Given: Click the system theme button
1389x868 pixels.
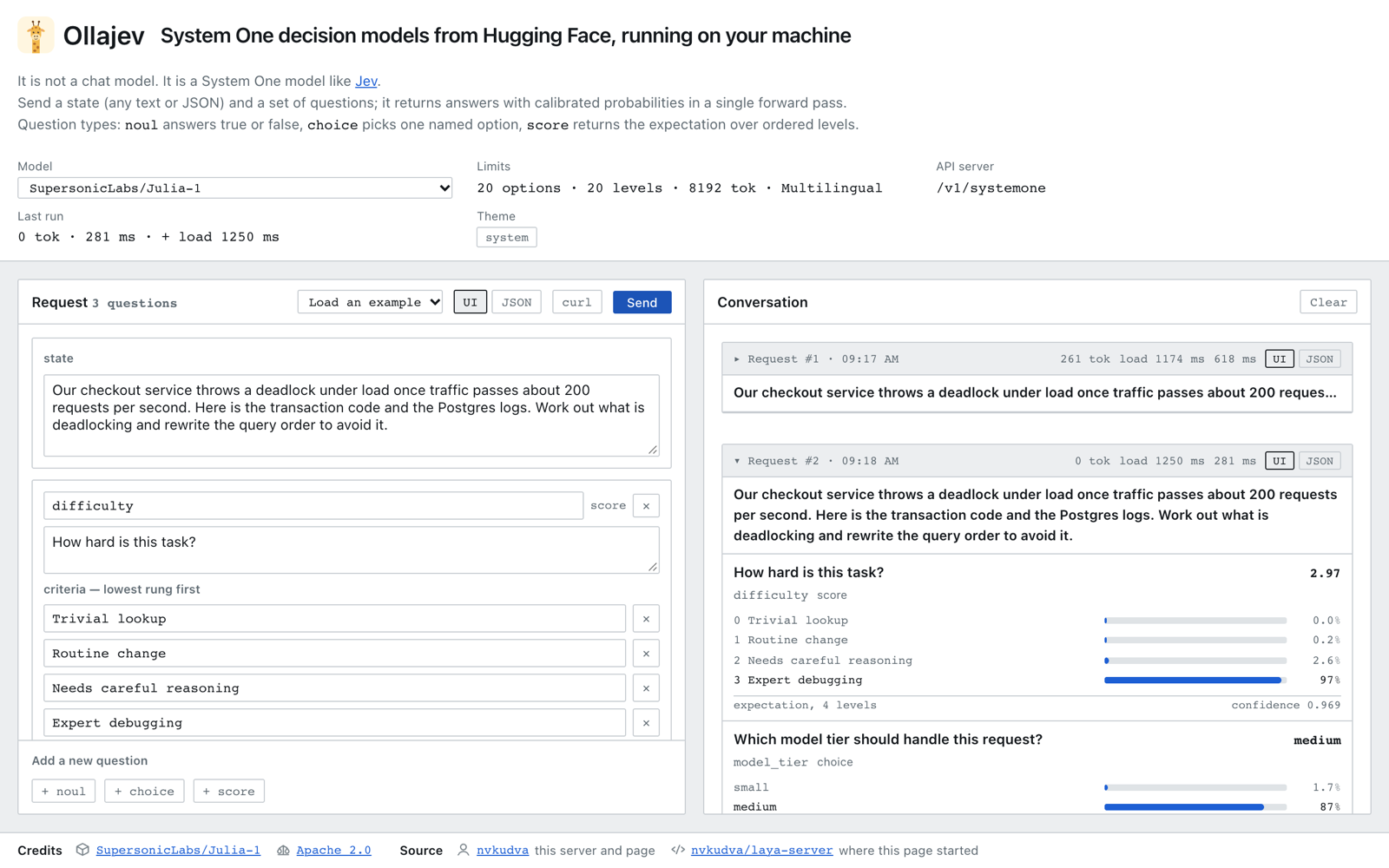Looking at the screenshot, I should 507,237.
